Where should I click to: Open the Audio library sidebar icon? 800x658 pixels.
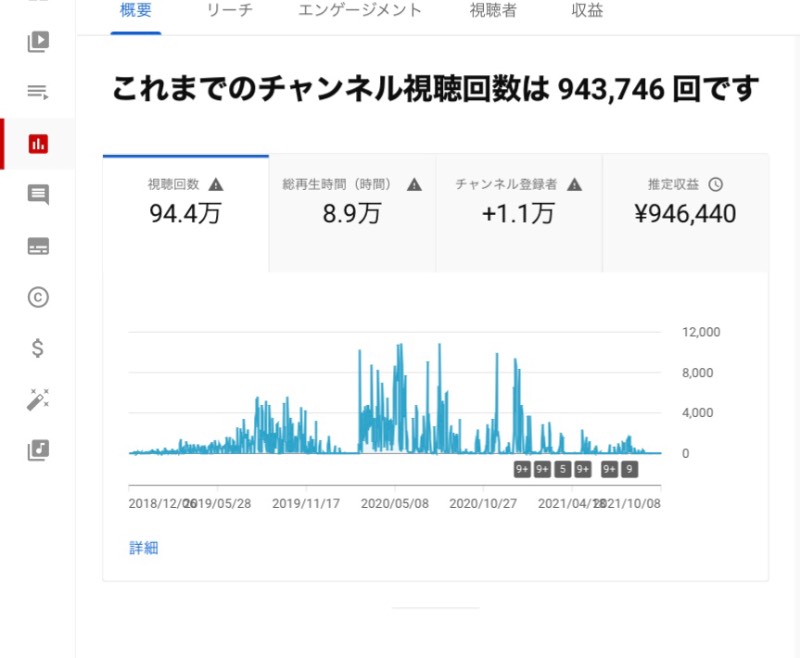click(38, 450)
